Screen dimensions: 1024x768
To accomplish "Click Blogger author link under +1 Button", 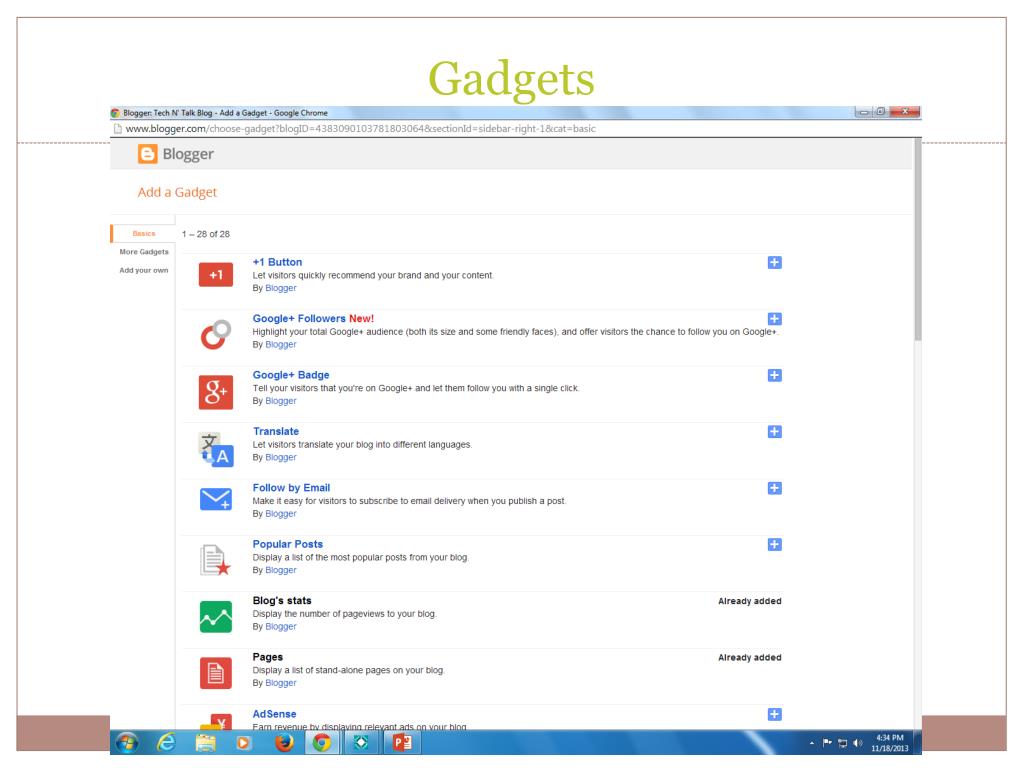I will pos(281,288).
